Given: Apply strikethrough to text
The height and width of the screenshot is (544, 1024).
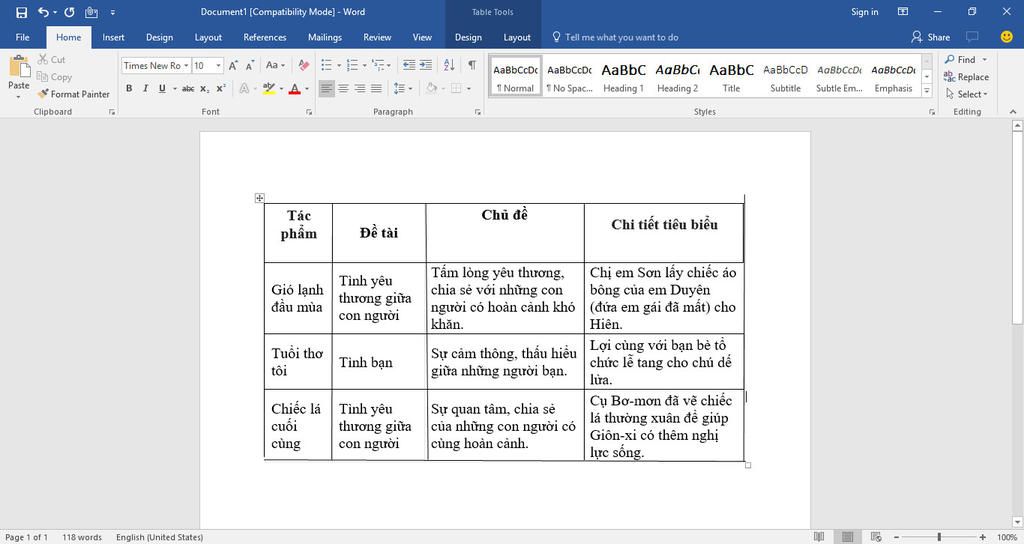Looking at the screenshot, I should [188, 88].
